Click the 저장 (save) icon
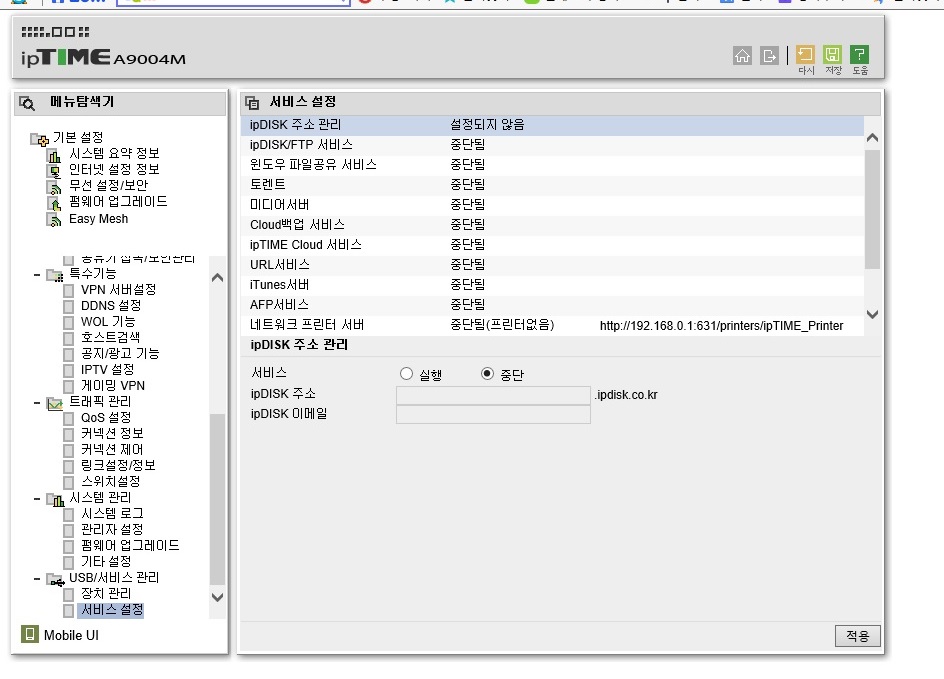Viewport: 944px width, 679px height. 833,54
